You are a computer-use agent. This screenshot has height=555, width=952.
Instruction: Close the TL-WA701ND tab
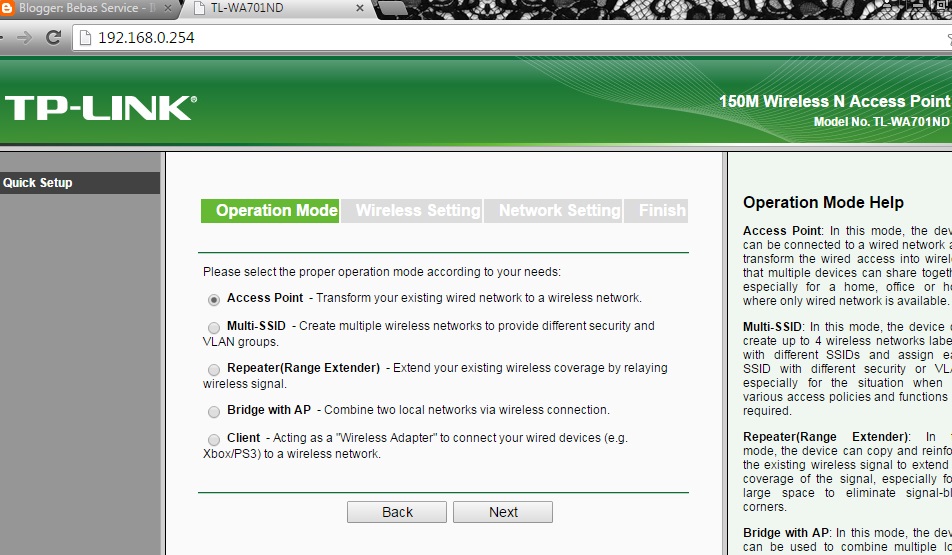pos(359,8)
